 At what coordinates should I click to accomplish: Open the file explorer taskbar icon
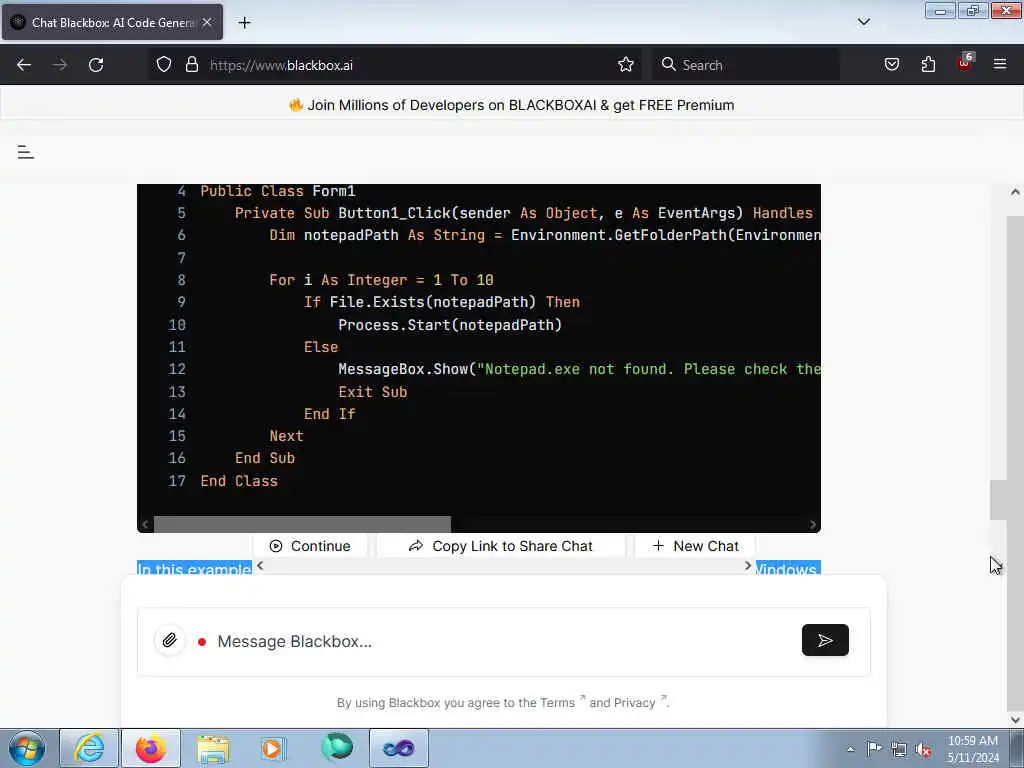click(213, 748)
